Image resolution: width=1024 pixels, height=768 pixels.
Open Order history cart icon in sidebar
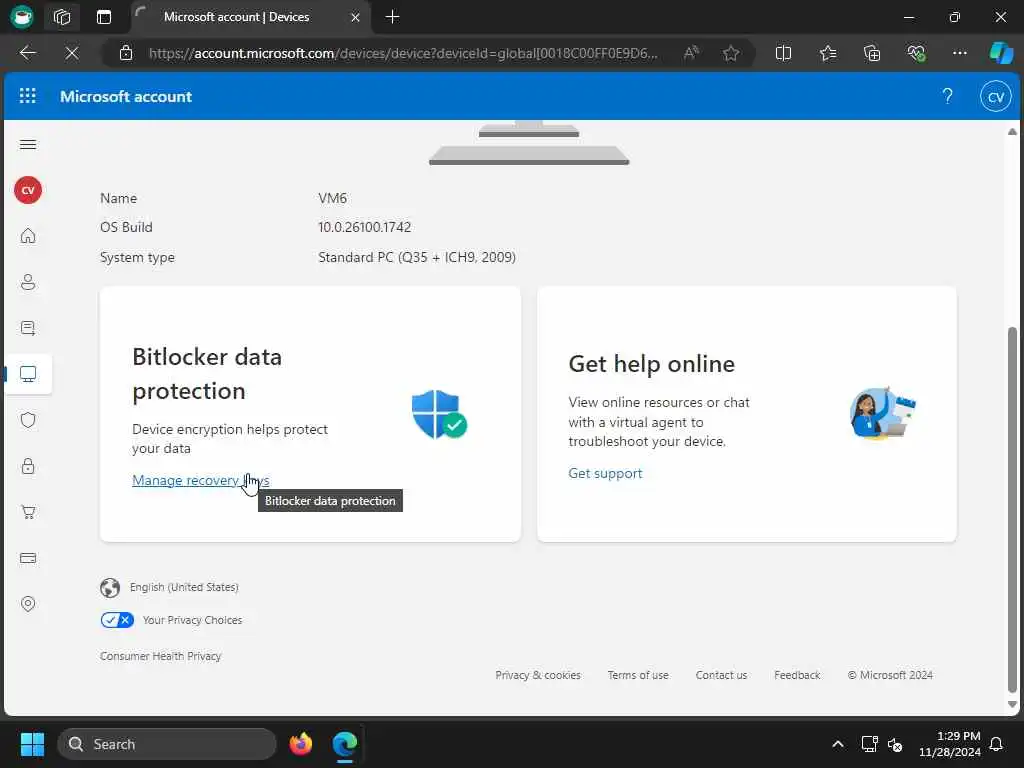click(x=28, y=512)
